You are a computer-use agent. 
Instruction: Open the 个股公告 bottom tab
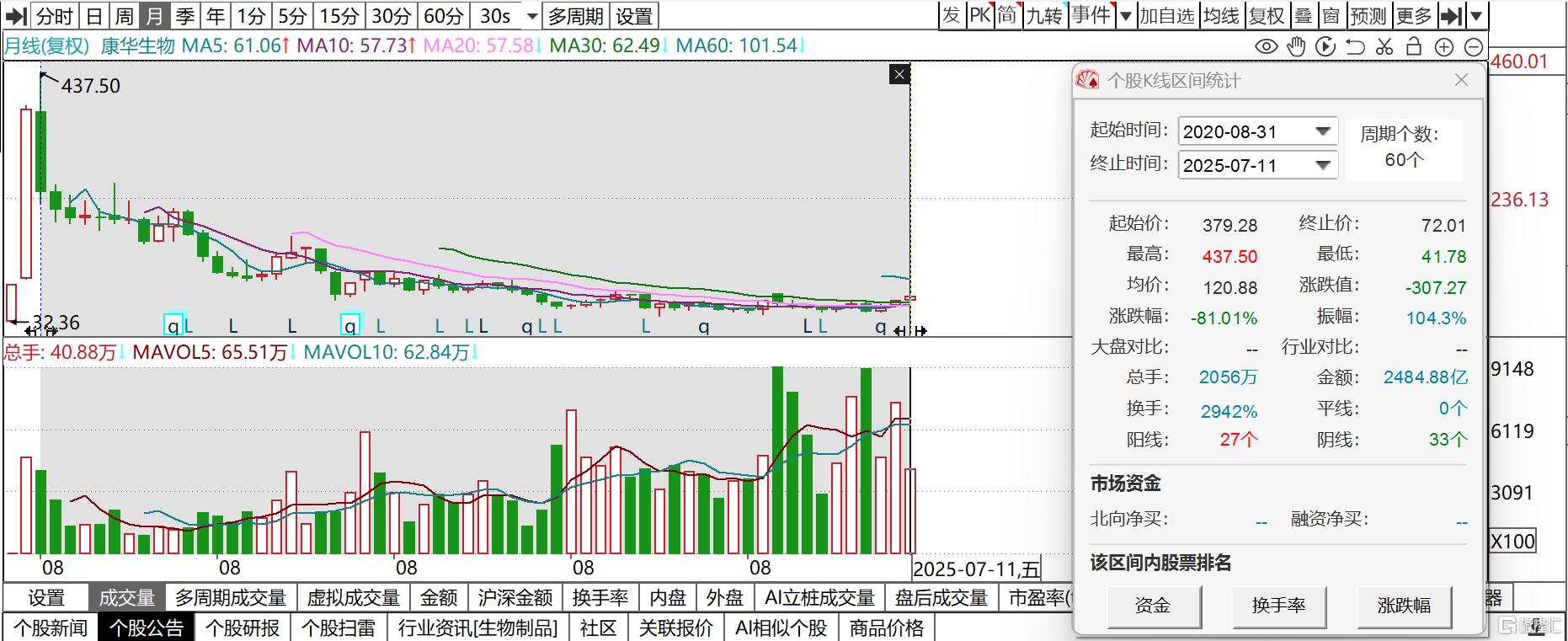click(147, 628)
